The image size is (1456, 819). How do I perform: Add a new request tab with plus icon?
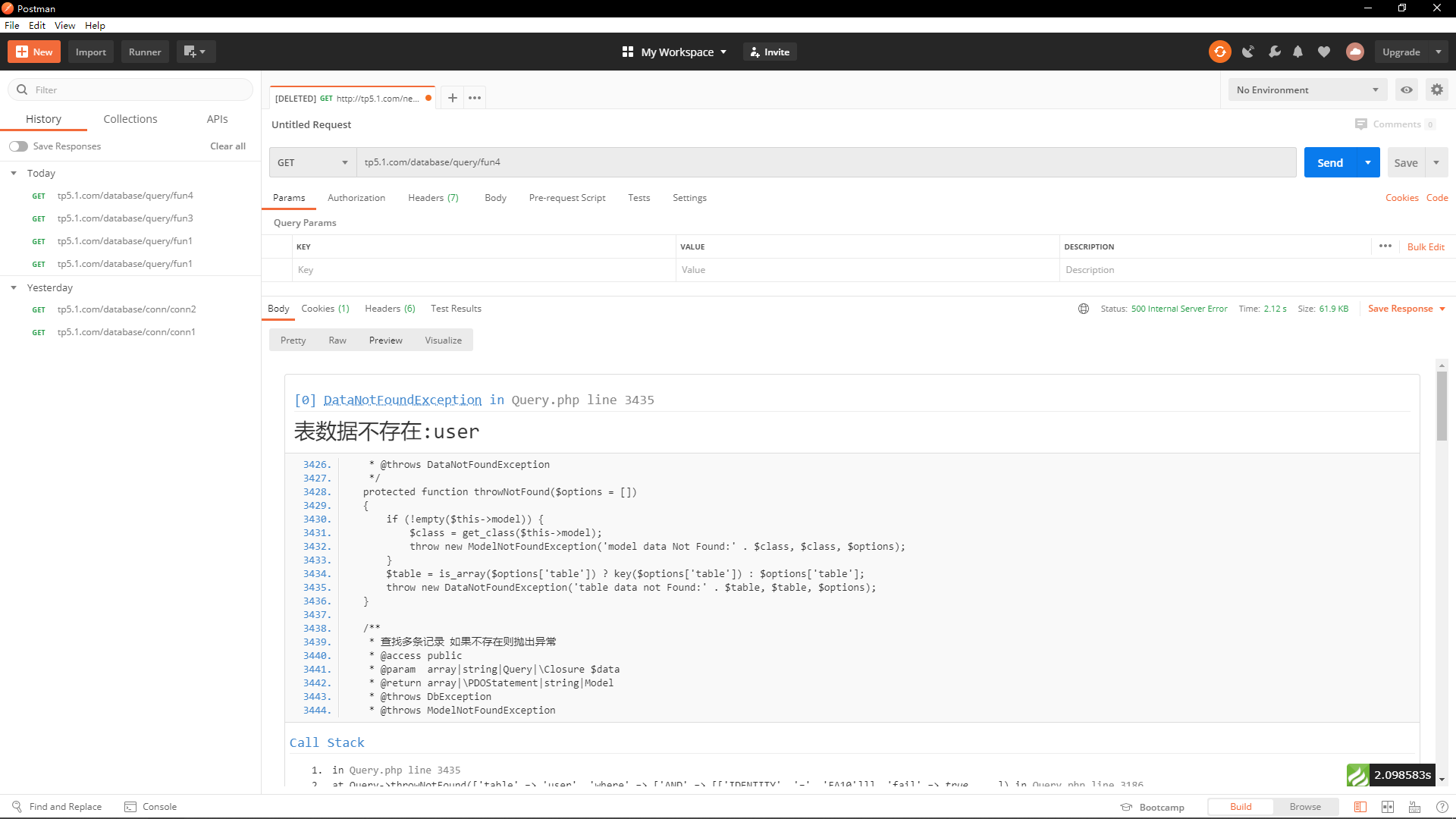pyautogui.click(x=452, y=98)
